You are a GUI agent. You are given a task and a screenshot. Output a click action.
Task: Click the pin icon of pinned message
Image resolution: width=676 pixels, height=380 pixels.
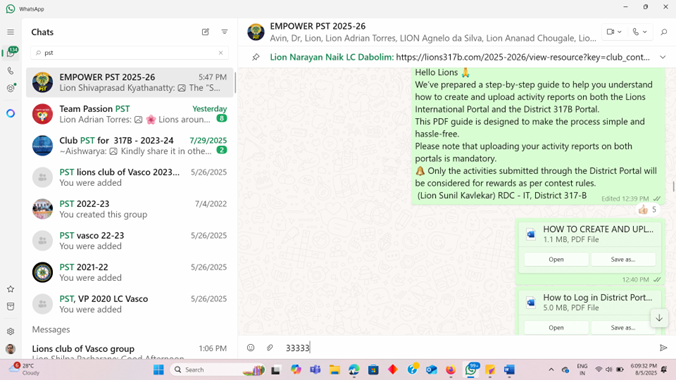click(256, 57)
